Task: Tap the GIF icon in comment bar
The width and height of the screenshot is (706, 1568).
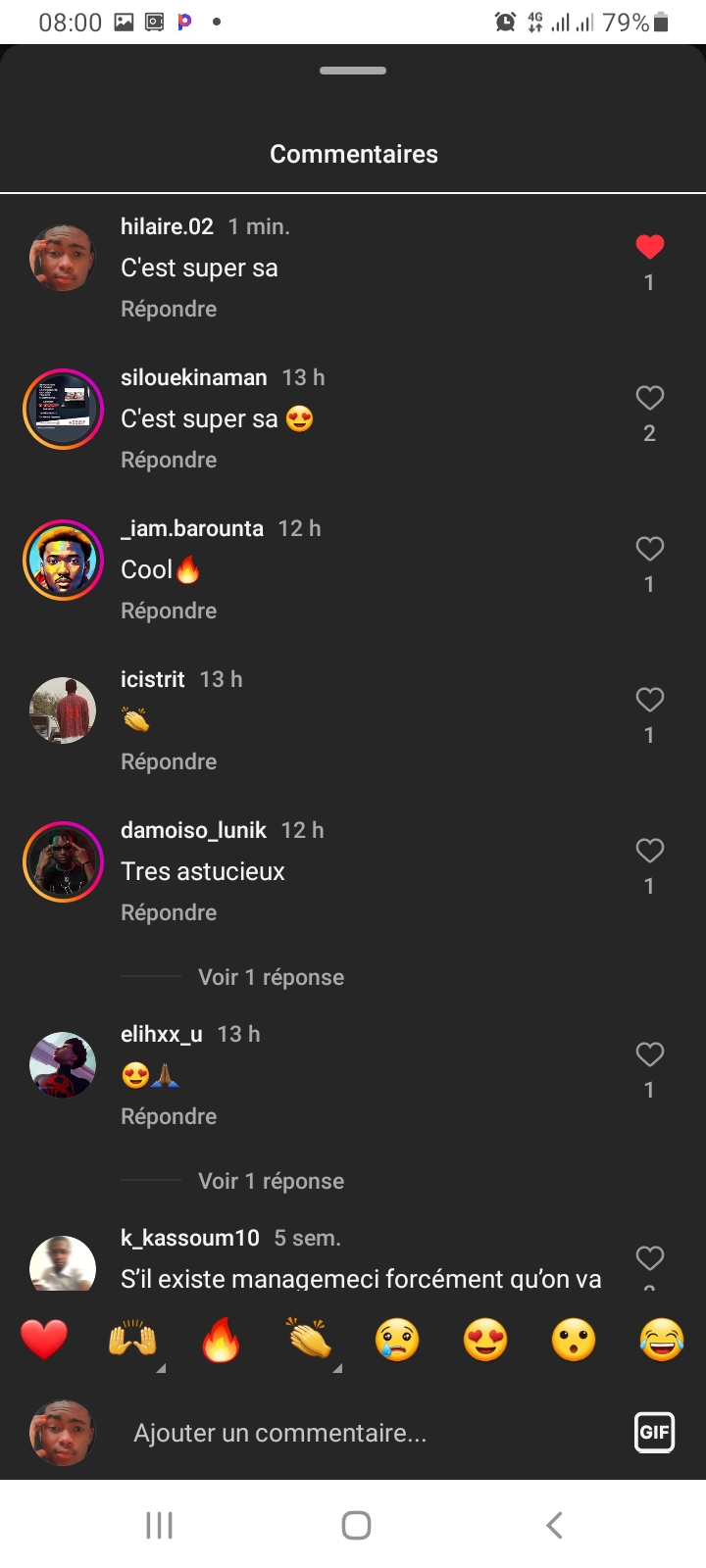Action: (x=654, y=1432)
